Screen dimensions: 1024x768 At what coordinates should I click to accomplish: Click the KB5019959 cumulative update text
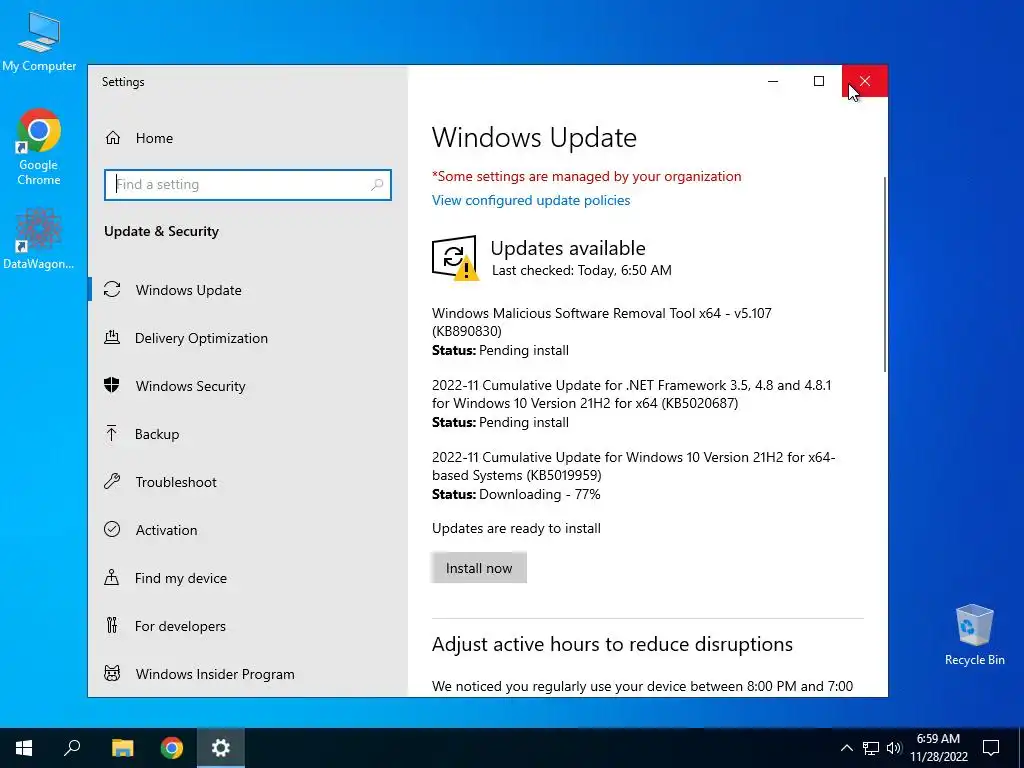(633, 466)
